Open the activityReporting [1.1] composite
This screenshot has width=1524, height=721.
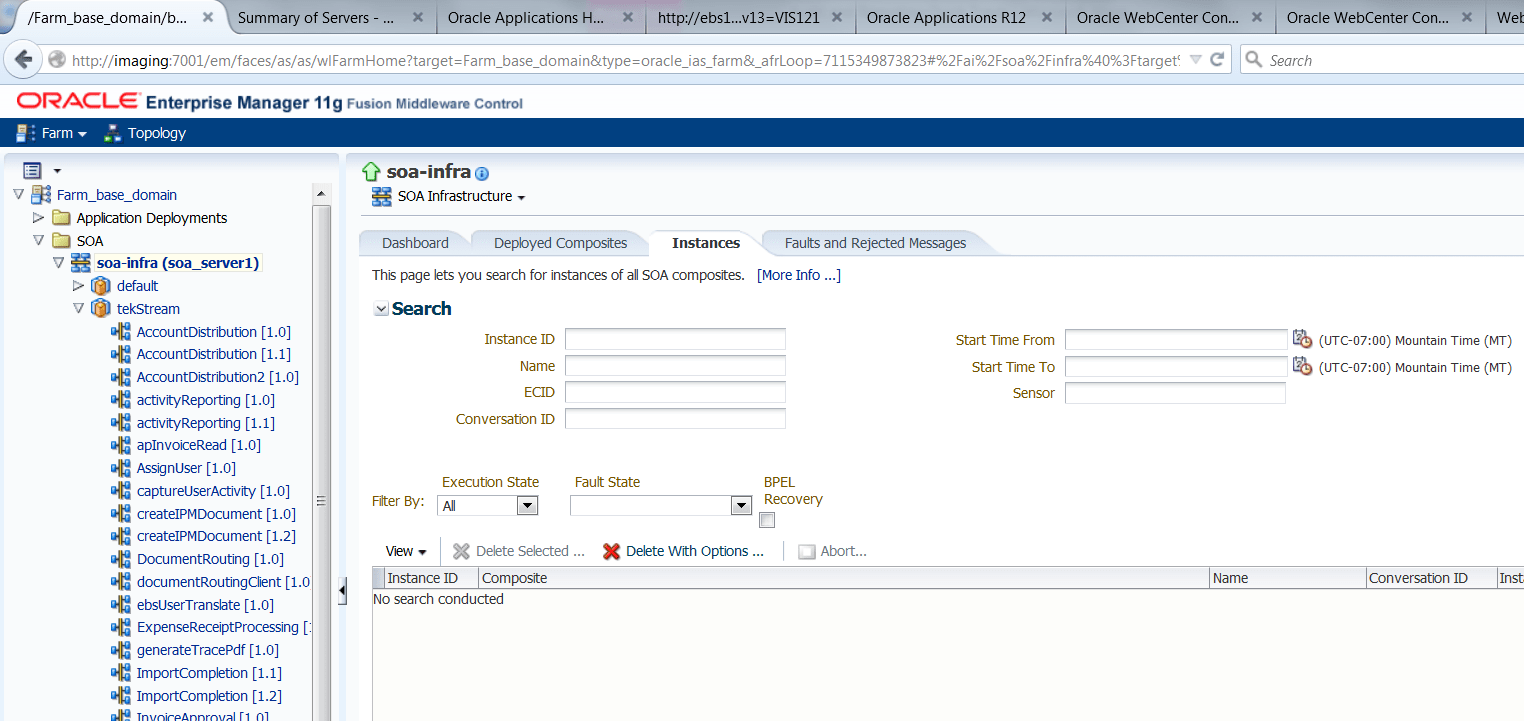pyautogui.click(x=206, y=423)
